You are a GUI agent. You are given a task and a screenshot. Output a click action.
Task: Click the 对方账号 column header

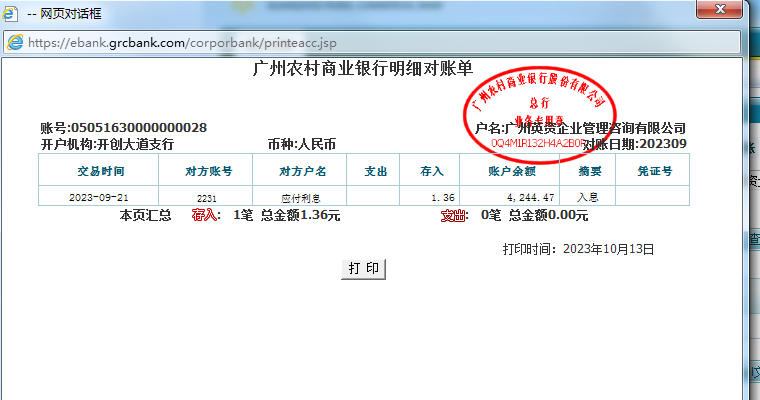[x=206, y=170]
